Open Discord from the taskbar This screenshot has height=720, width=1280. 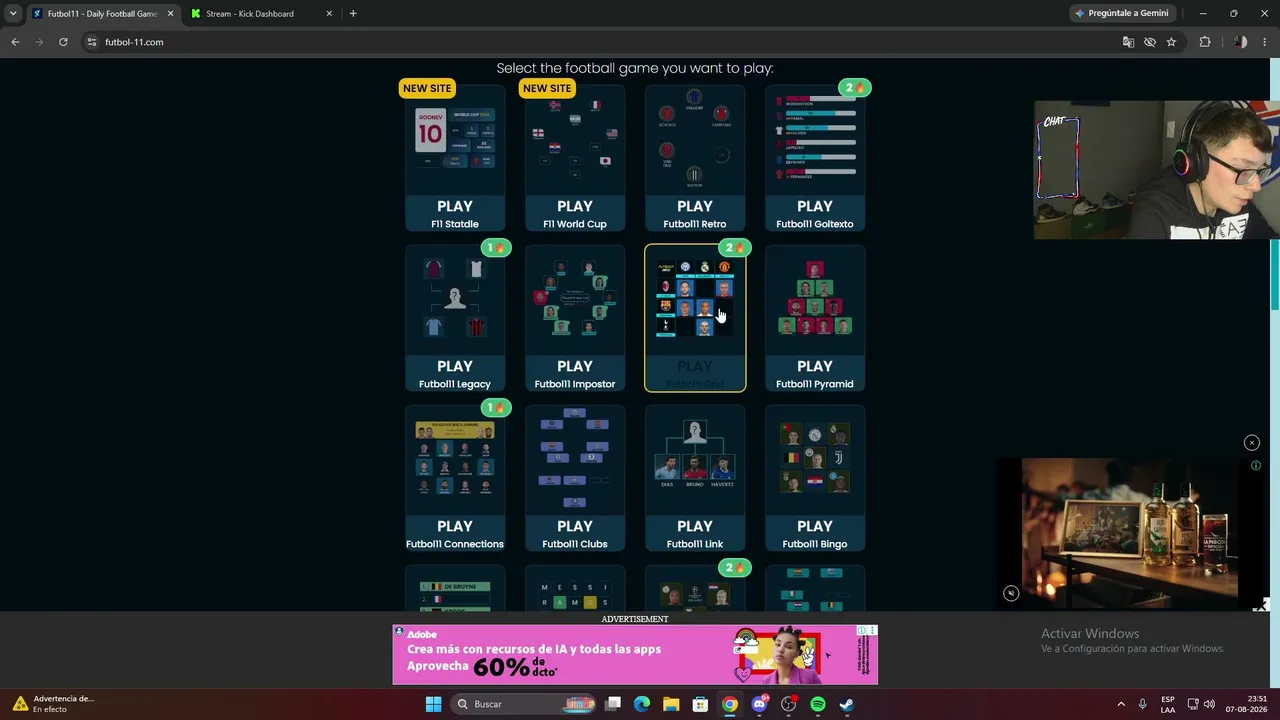[759, 704]
